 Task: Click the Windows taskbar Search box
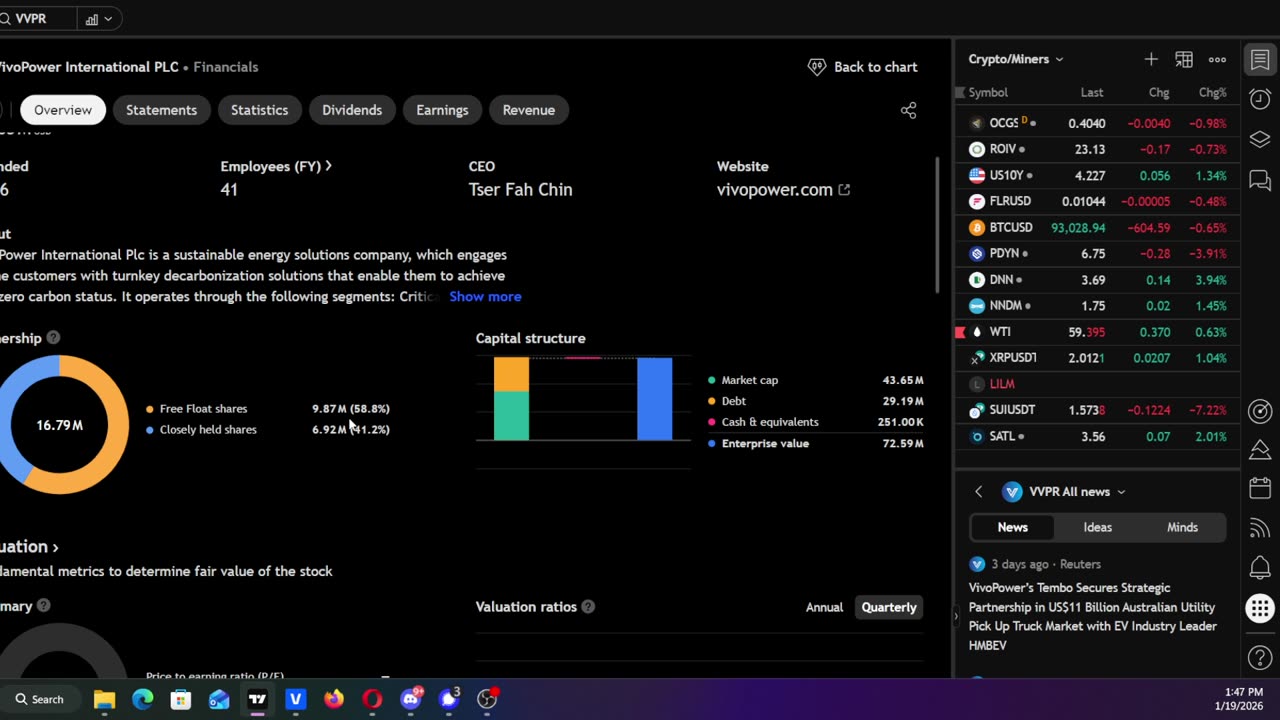pos(40,699)
